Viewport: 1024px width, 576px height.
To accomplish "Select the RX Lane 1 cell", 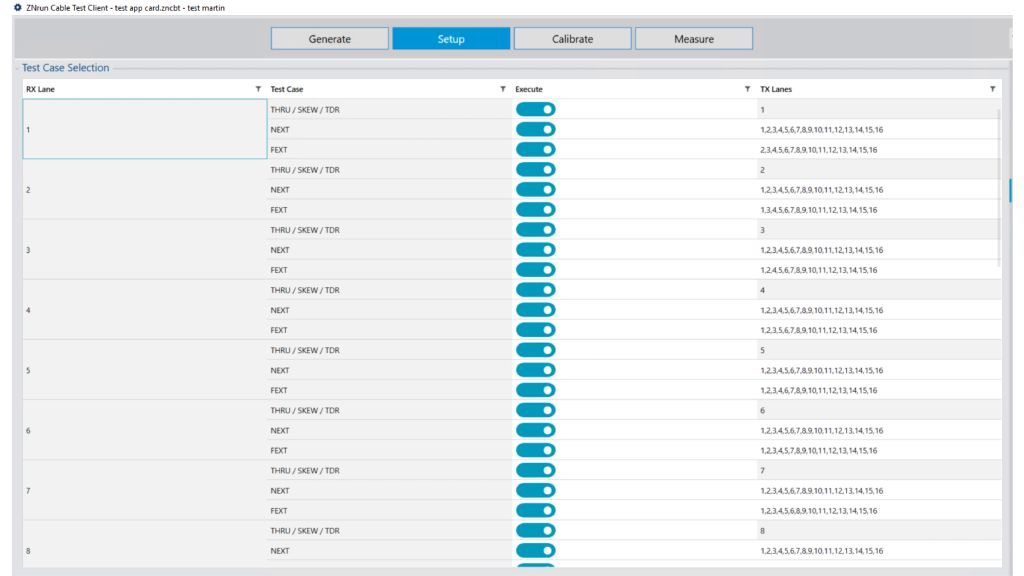I will [140, 129].
